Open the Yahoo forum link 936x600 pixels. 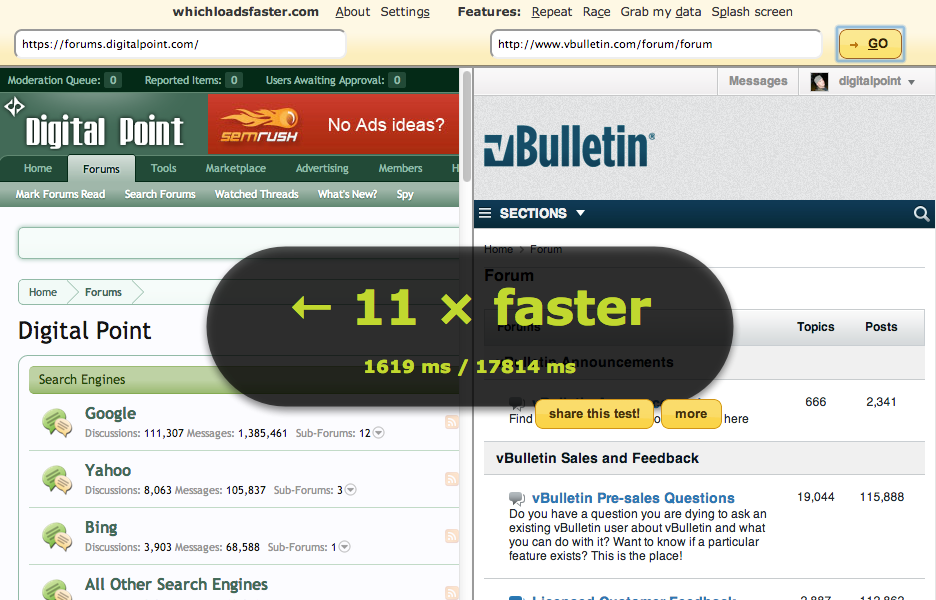(108, 470)
